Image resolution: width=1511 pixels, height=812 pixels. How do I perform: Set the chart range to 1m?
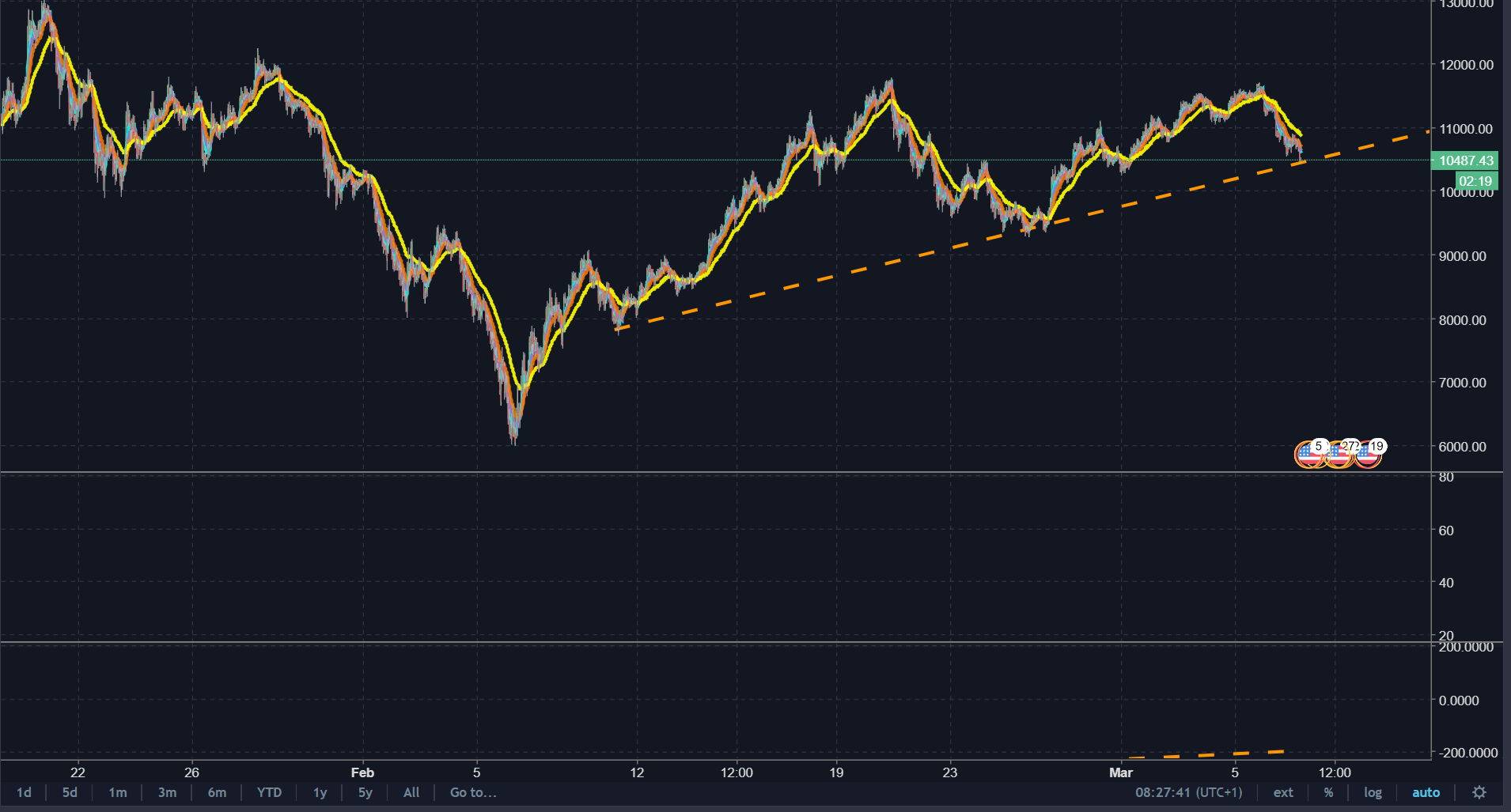tap(117, 792)
